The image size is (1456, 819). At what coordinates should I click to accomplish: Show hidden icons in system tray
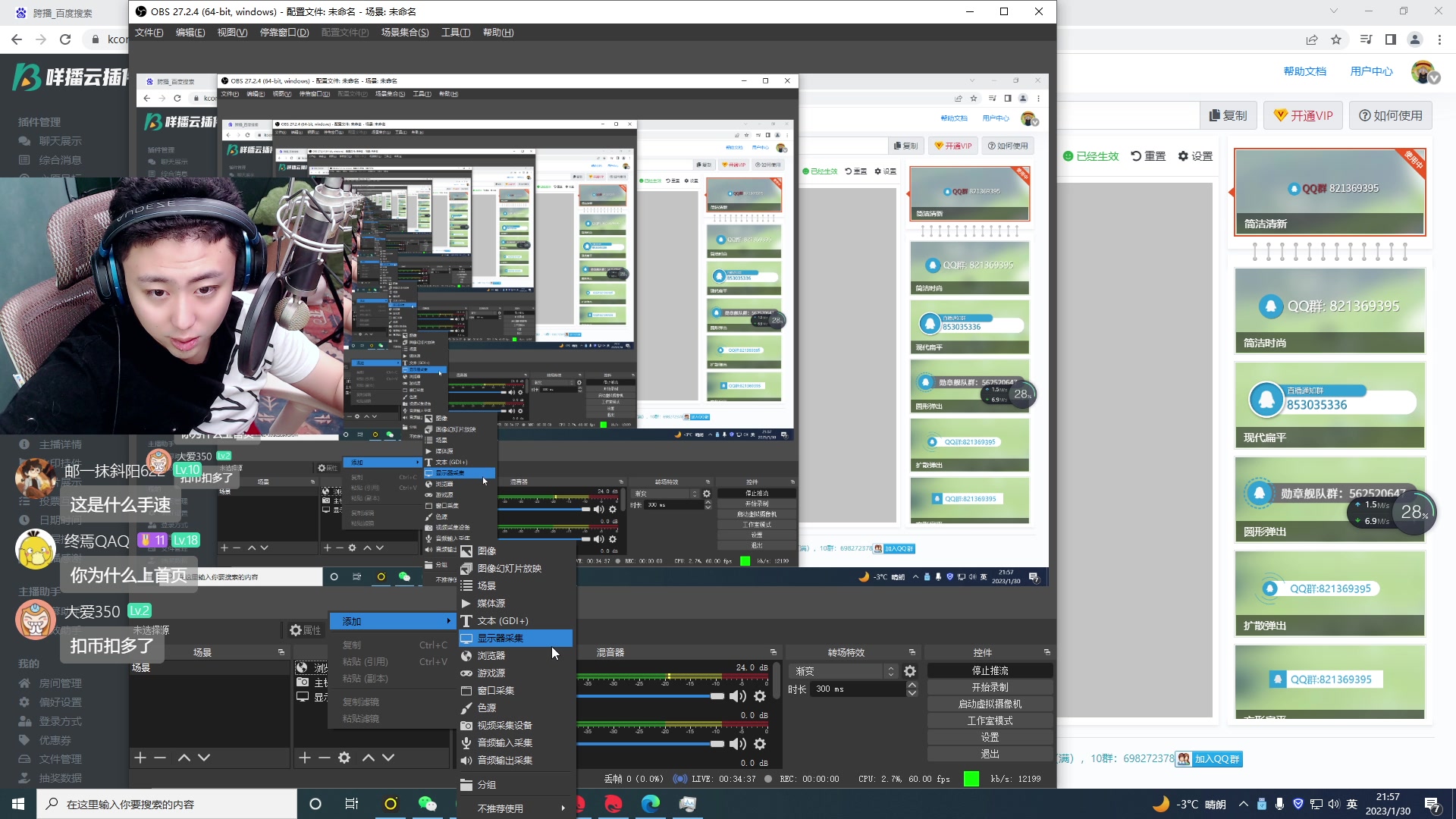(1243, 804)
